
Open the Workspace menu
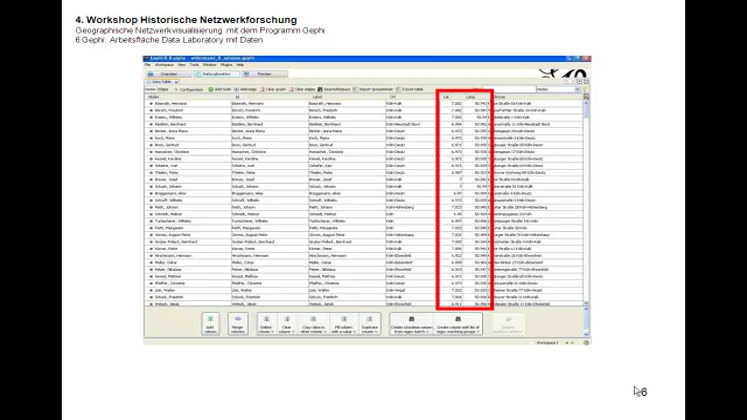[163, 64]
